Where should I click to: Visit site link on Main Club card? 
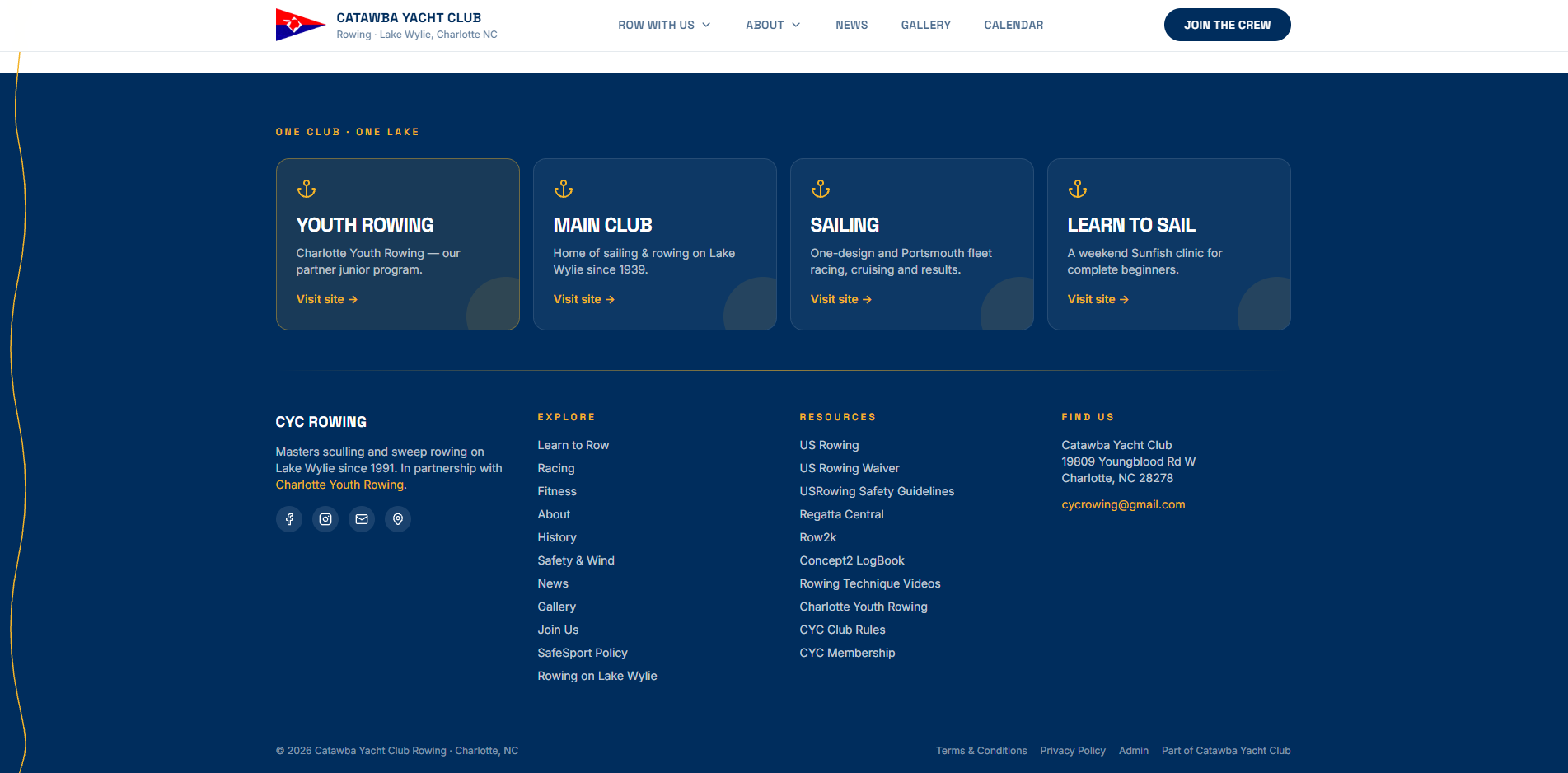tap(584, 299)
